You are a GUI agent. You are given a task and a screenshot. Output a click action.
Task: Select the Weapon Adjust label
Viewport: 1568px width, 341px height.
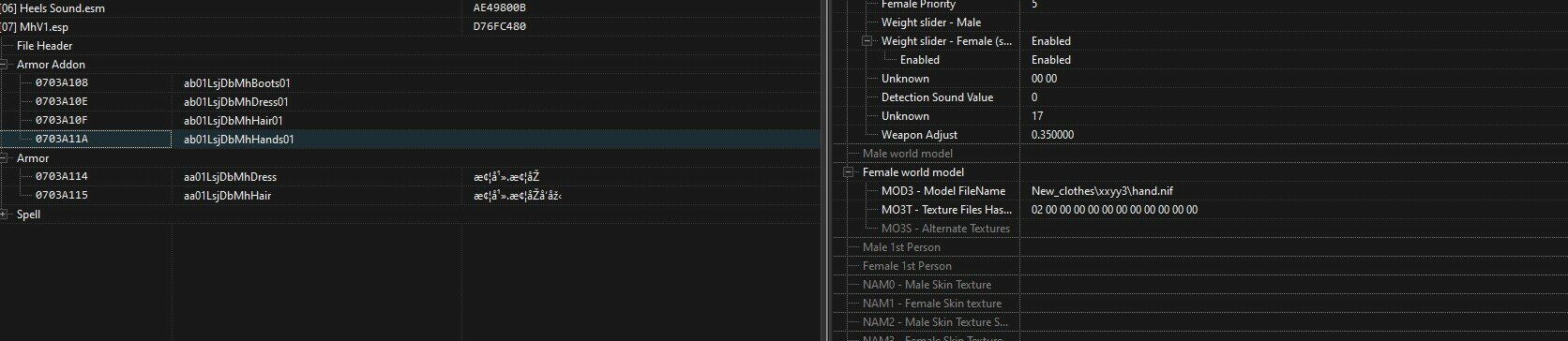(919, 135)
